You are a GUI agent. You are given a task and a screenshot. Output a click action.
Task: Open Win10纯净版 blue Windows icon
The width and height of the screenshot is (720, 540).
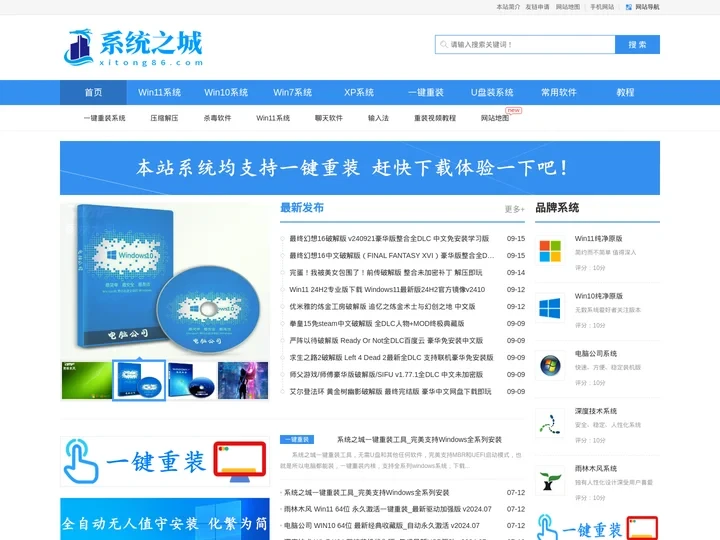point(550,308)
